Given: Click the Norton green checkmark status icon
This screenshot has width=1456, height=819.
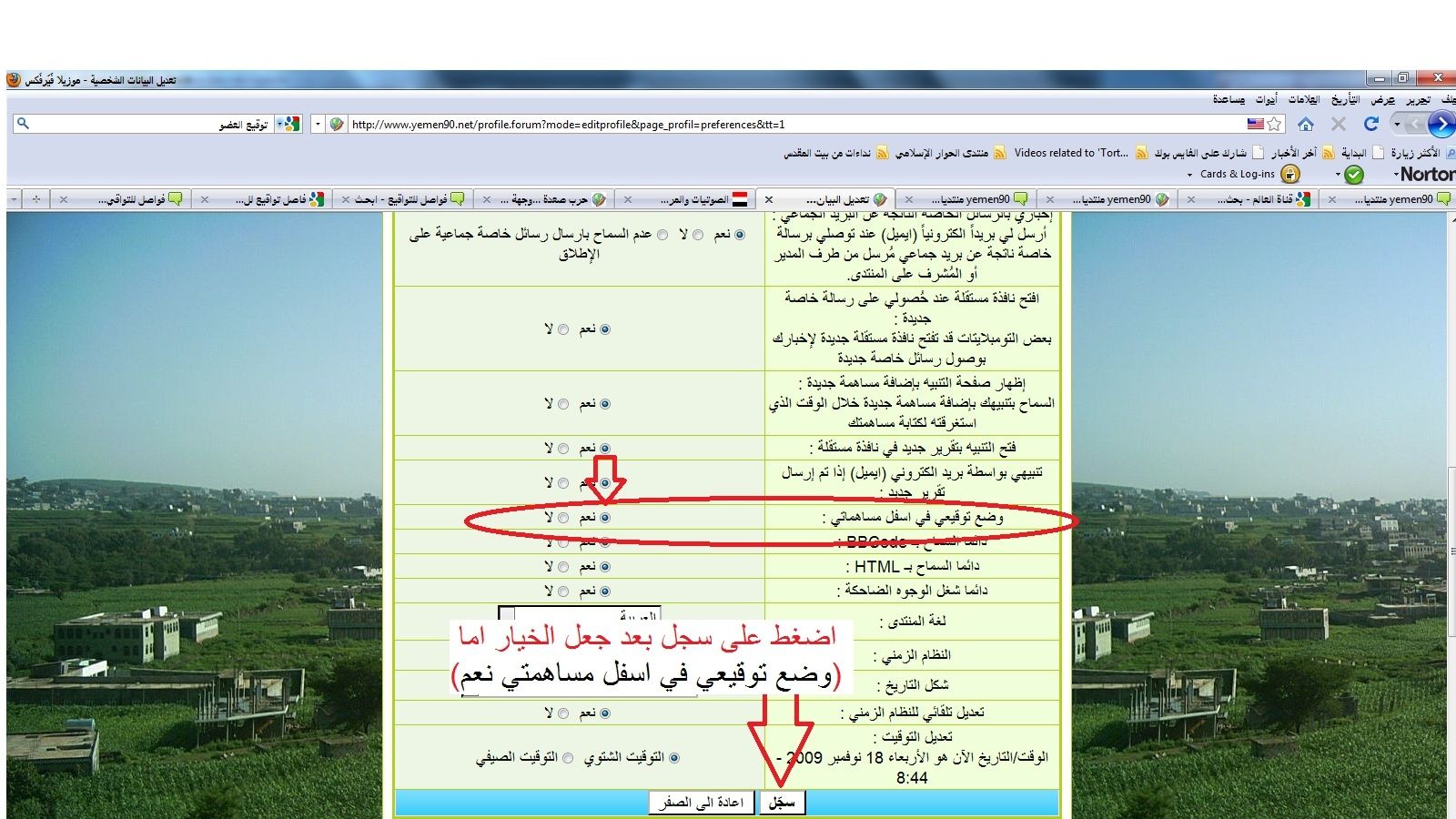Looking at the screenshot, I should coord(1354,174).
